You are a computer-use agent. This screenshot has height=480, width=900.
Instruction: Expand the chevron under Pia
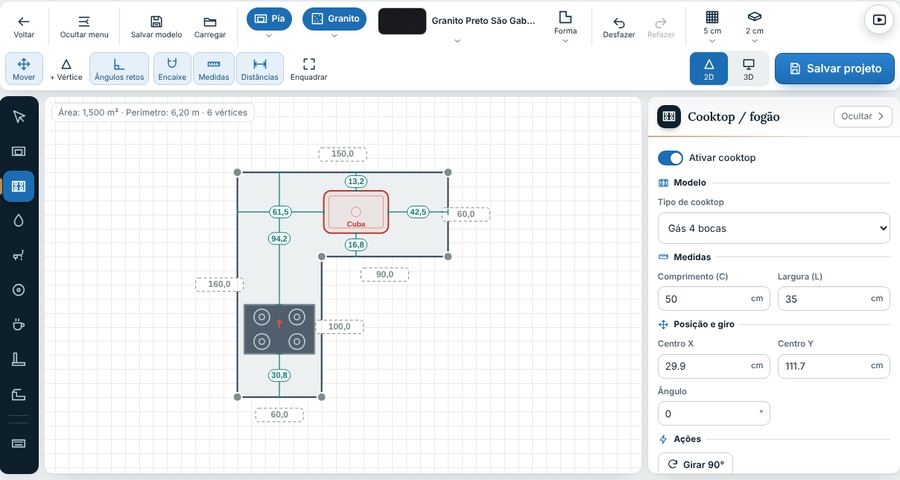tap(269, 36)
